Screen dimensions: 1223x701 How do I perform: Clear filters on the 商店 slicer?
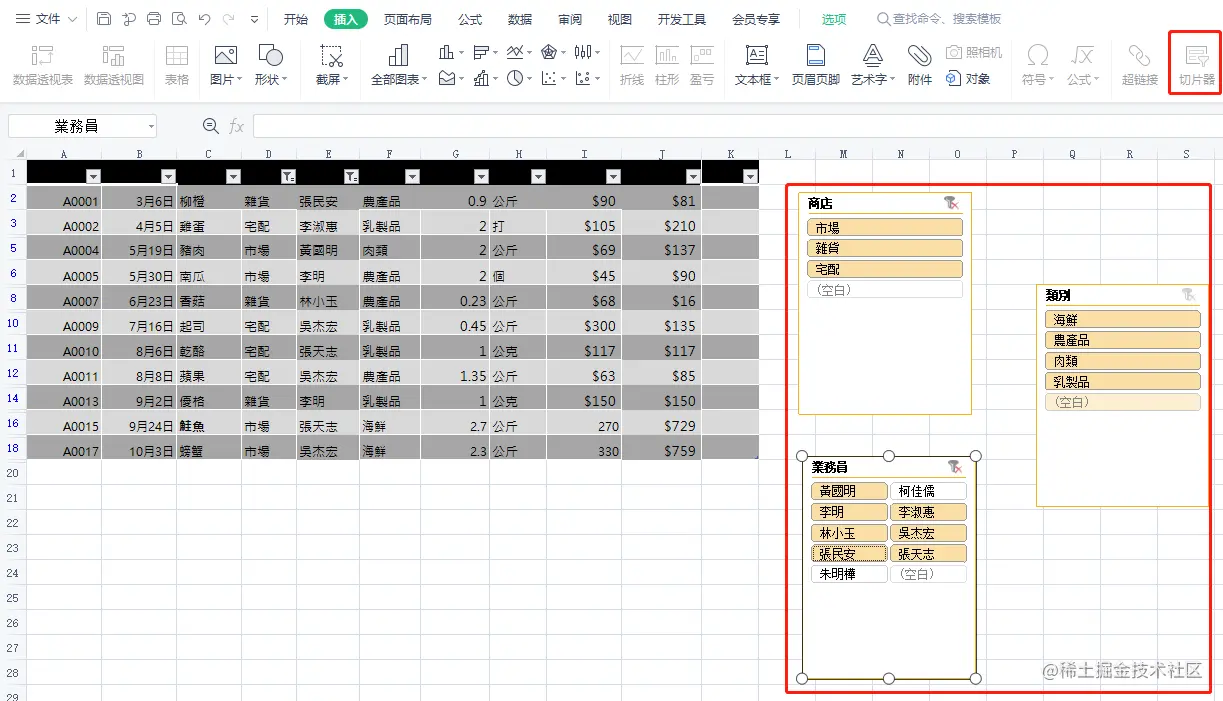point(953,202)
